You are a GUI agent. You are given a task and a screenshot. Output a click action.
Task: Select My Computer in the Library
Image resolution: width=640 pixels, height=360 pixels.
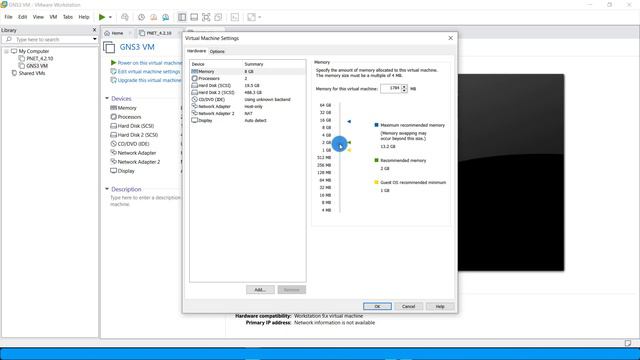34,51
